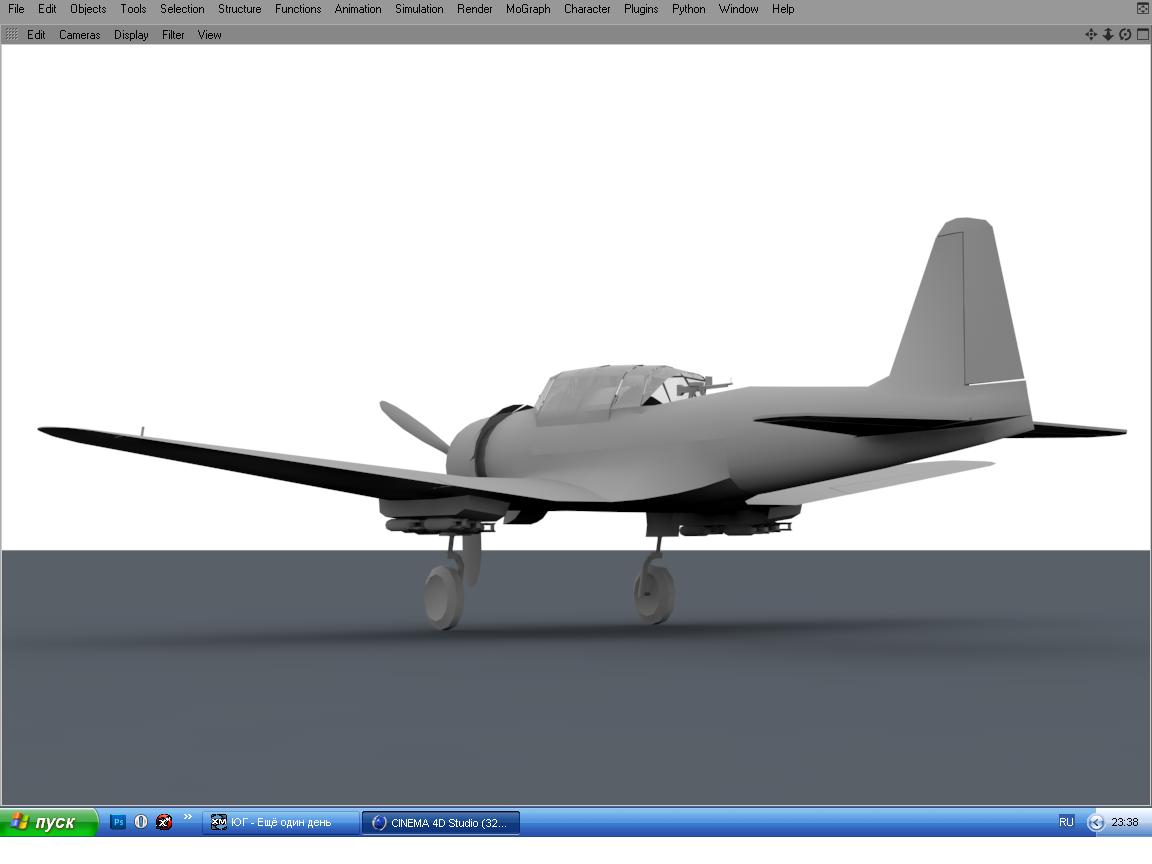This screenshot has height=864, width=1152.
Task: Open the Plugins menu
Action: point(641,9)
